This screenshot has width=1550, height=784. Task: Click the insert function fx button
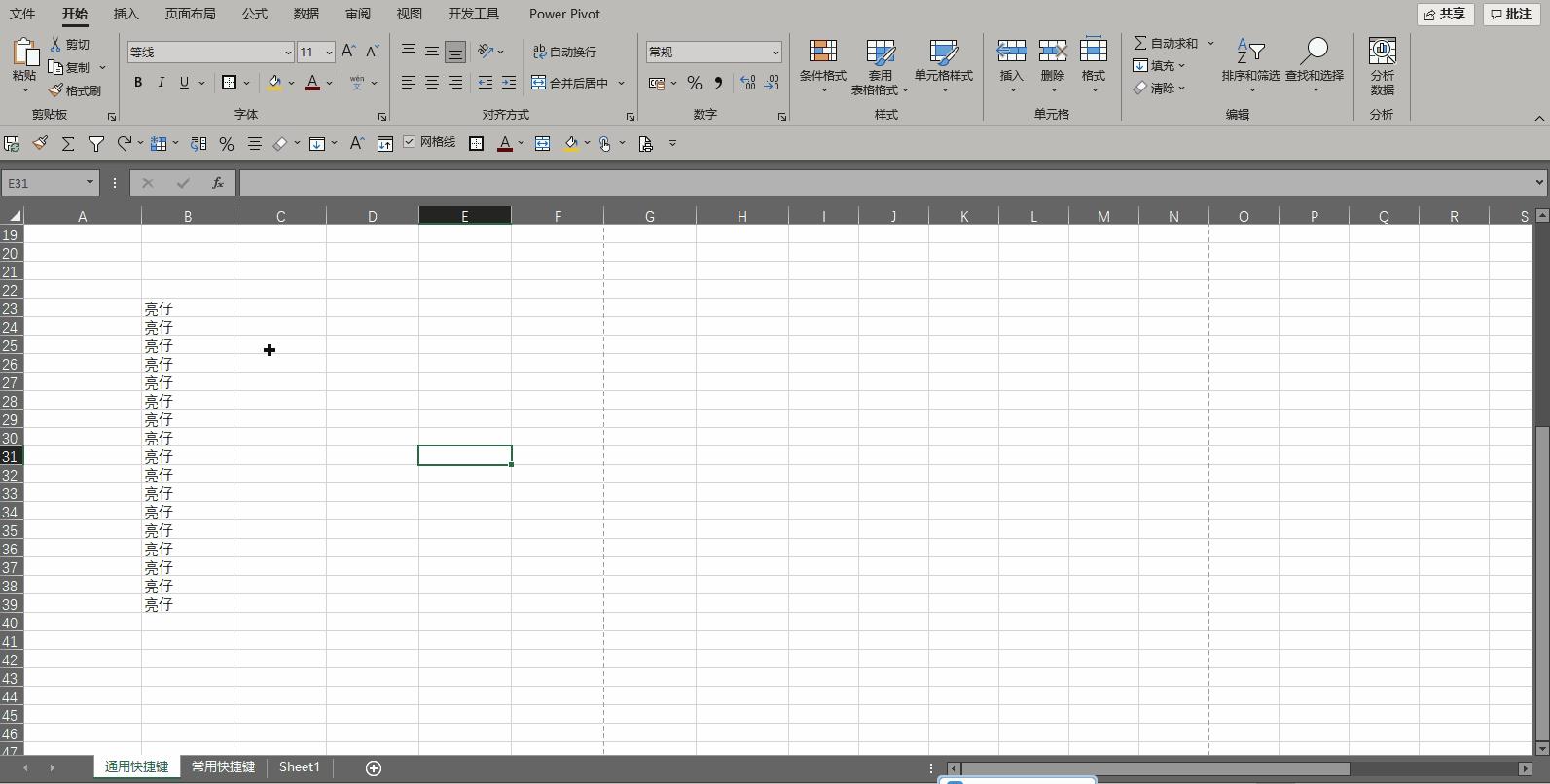click(218, 183)
